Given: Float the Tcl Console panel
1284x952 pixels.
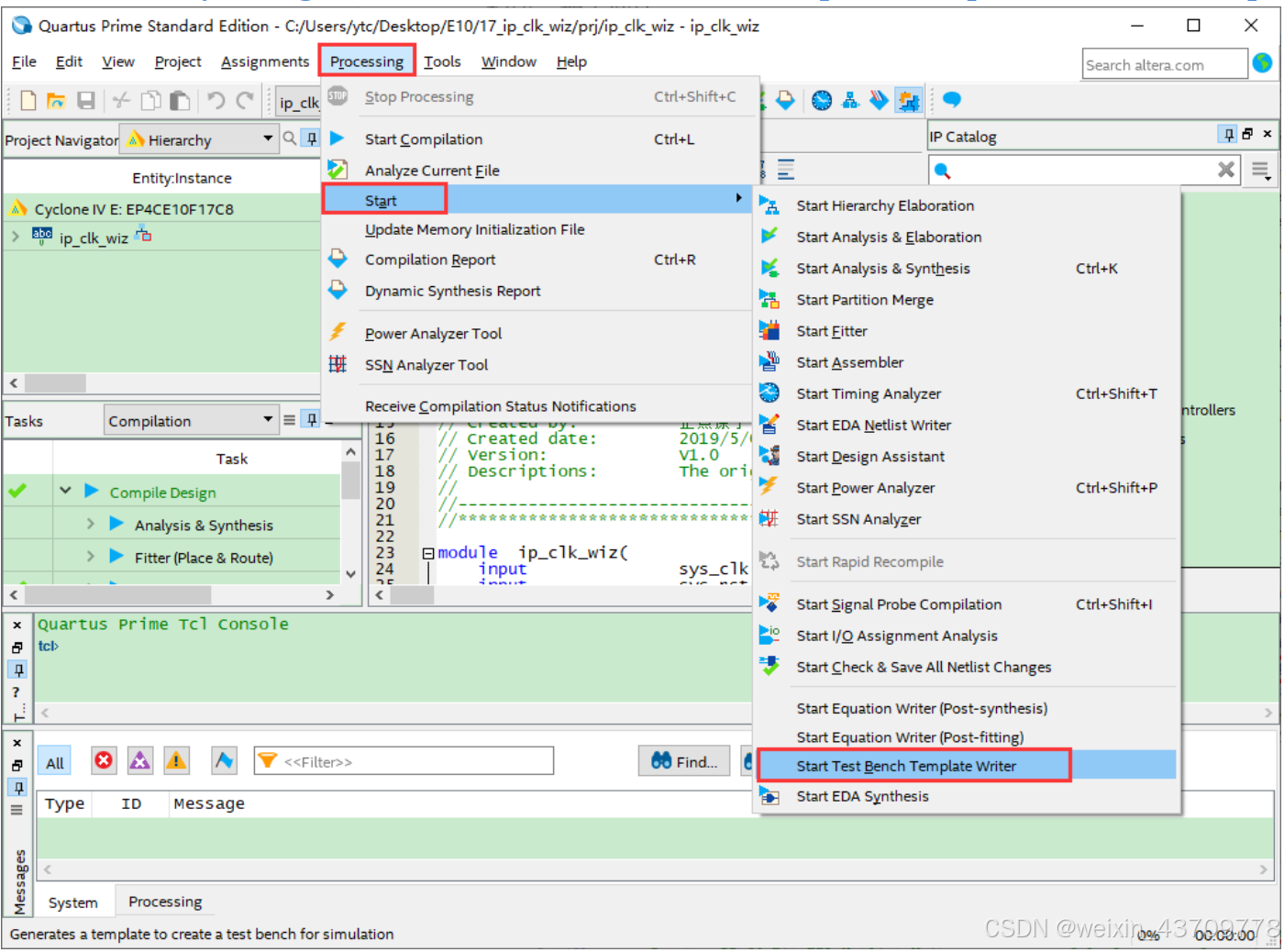Looking at the screenshot, I should point(17,648).
